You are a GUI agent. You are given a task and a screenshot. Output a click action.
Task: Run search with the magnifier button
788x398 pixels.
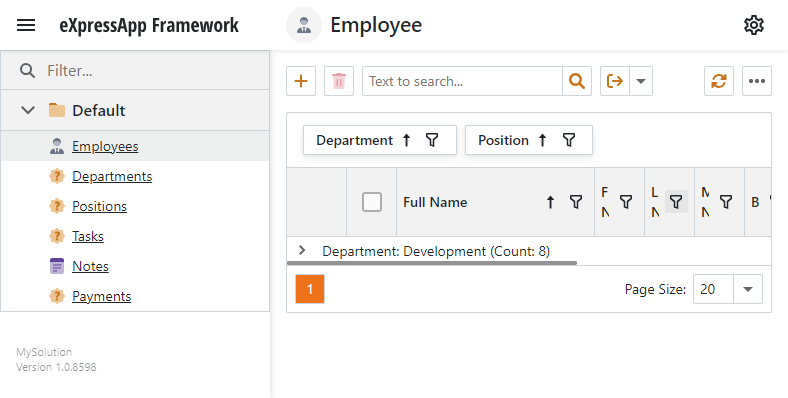pyautogui.click(x=577, y=81)
